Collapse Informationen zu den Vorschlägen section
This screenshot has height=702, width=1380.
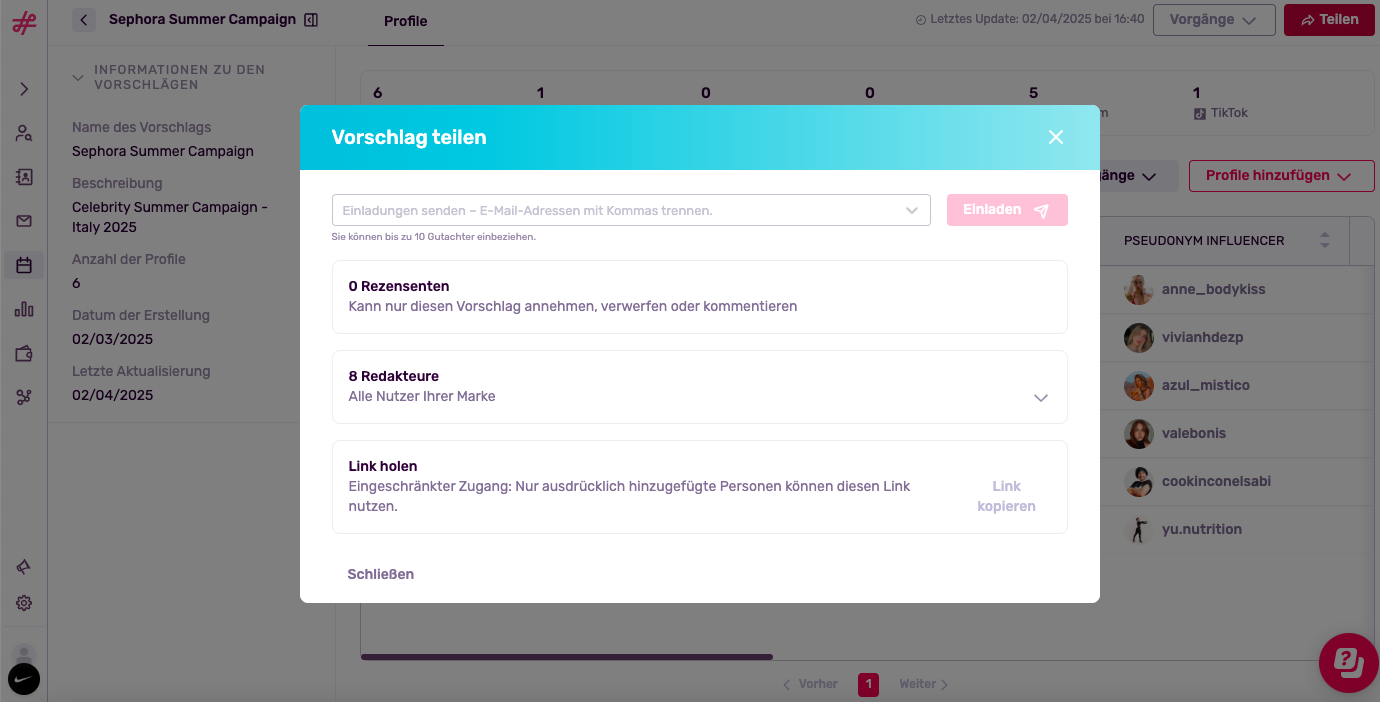click(x=78, y=77)
